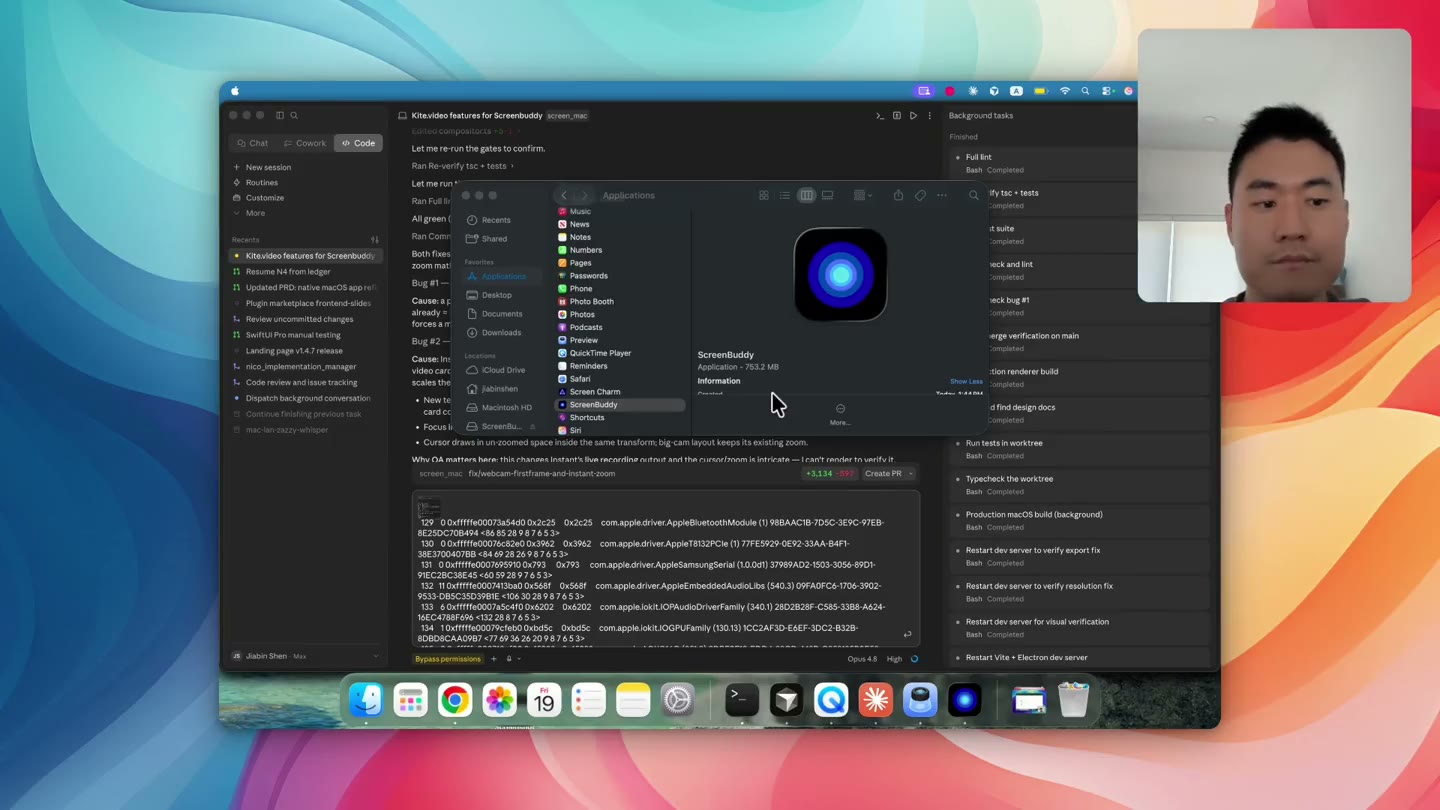Open Finder group-by dropdown
Screen dimensions: 1440x810
(x=863, y=195)
